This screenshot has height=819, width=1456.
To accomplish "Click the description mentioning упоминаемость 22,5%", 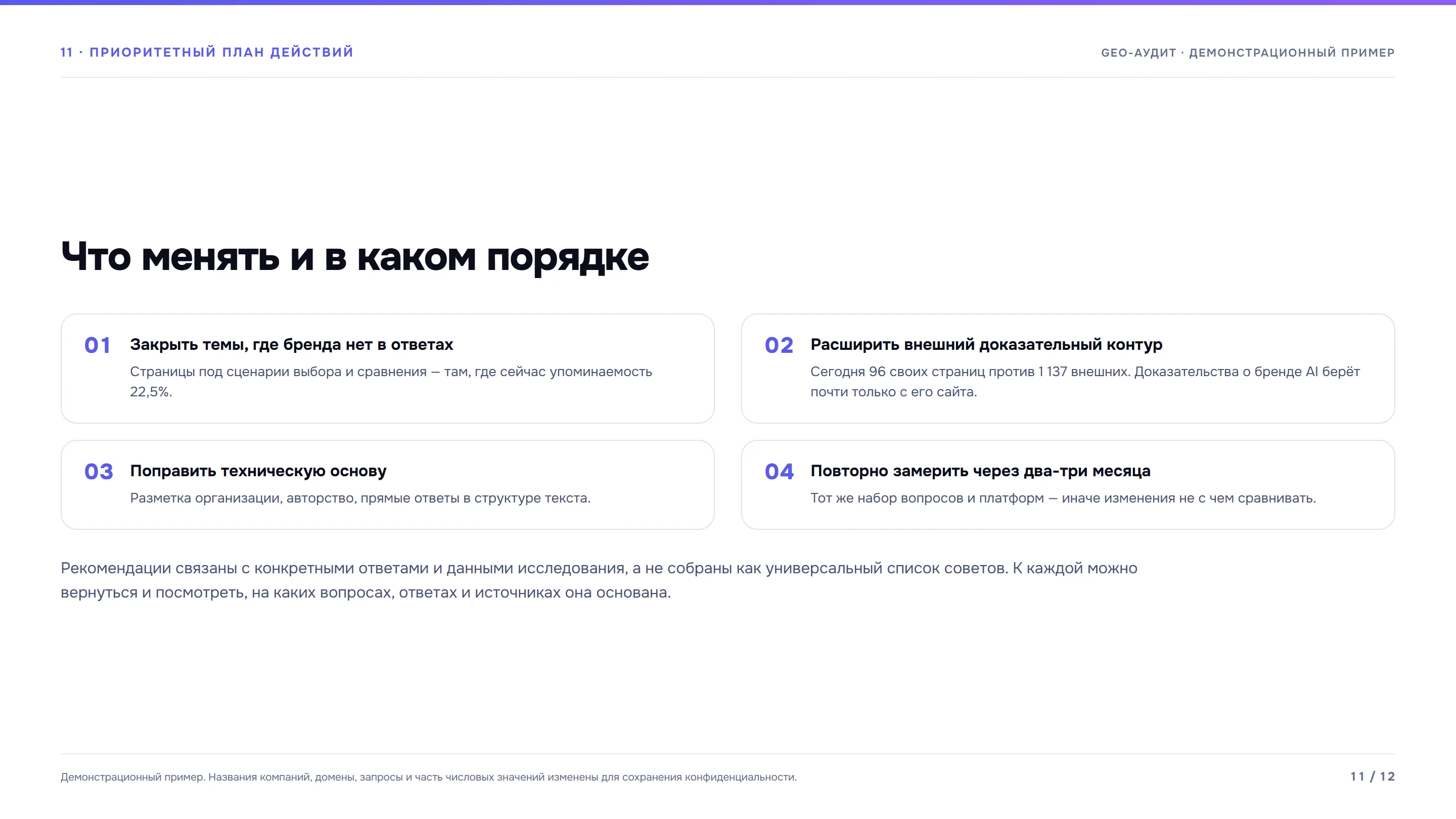I will [391, 382].
